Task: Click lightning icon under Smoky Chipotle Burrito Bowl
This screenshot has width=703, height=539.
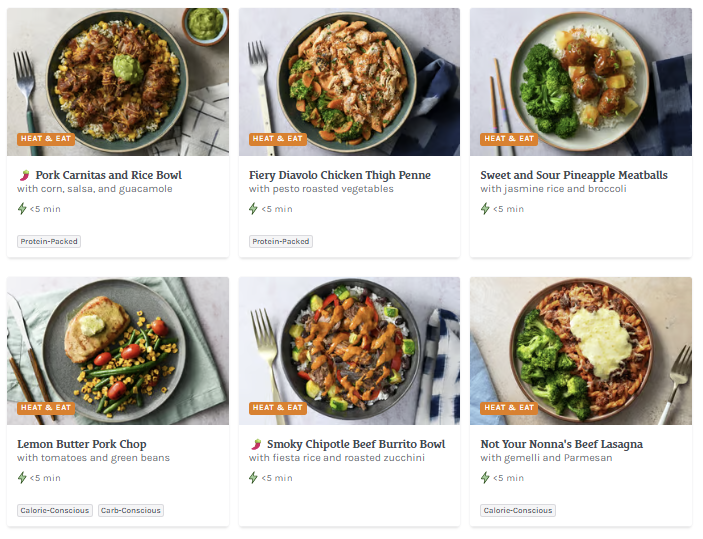Action: (254, 478)
